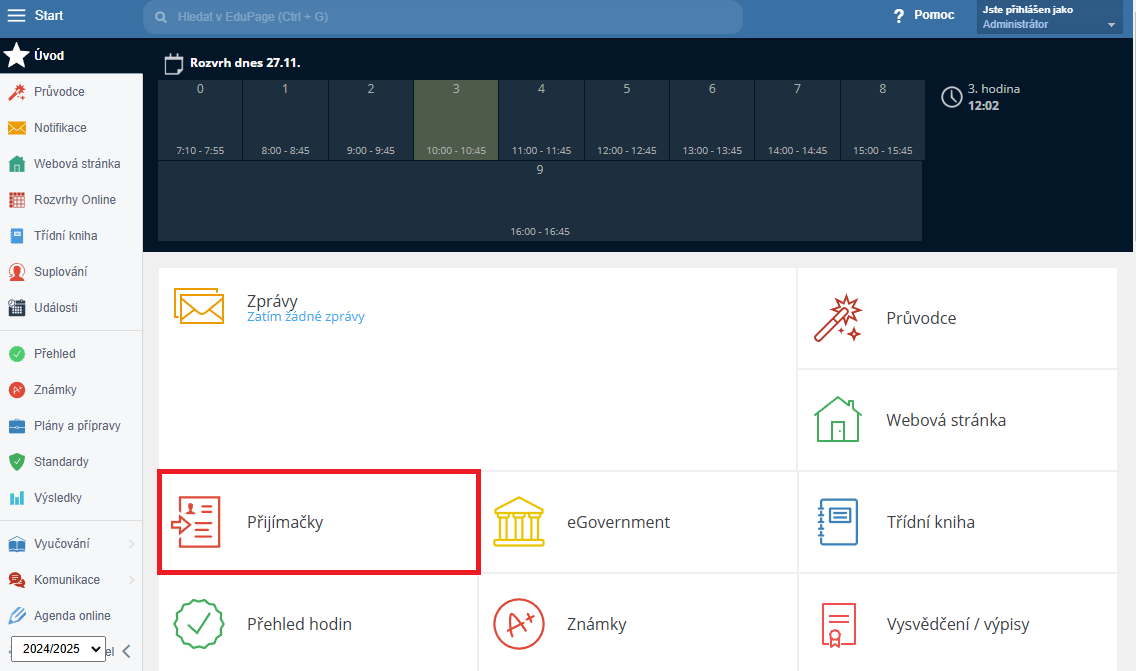Viewport: 1136px width, 671px height.
Task: Click the Agenda online label in sidebar
Action: coord(72,616)
